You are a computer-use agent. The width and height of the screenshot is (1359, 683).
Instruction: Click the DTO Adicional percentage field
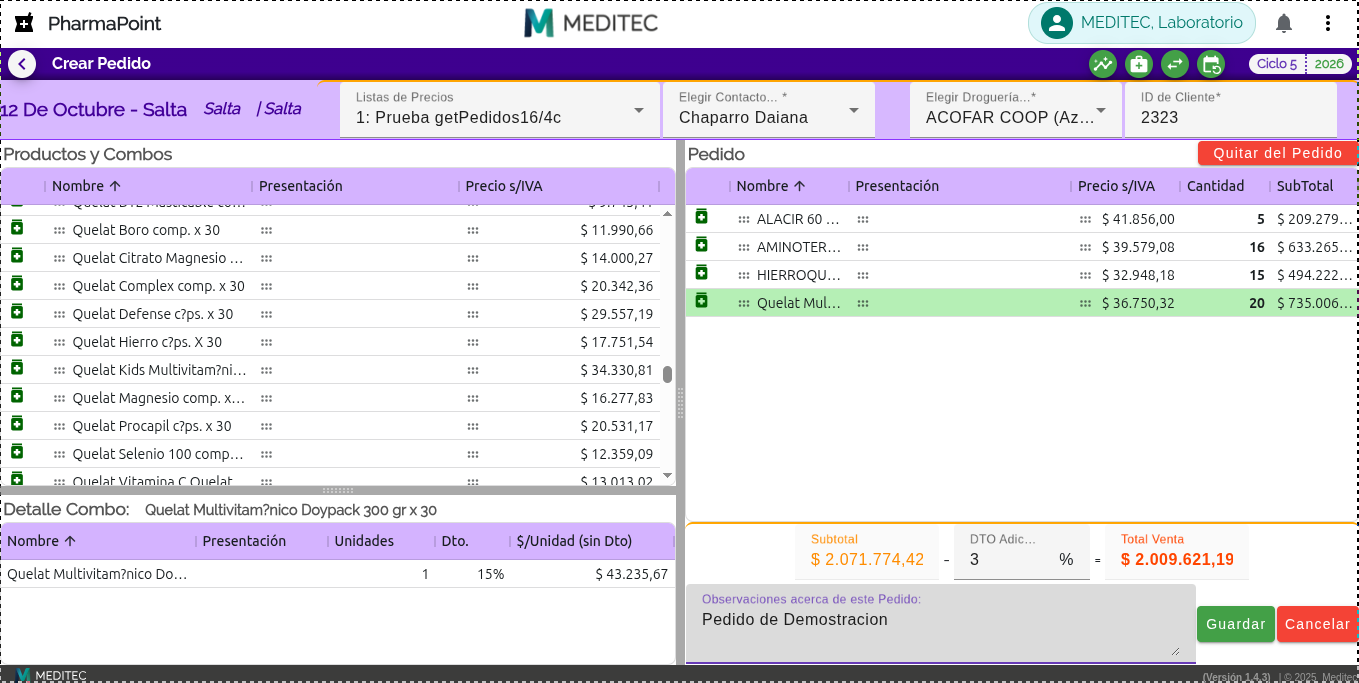1021,551
